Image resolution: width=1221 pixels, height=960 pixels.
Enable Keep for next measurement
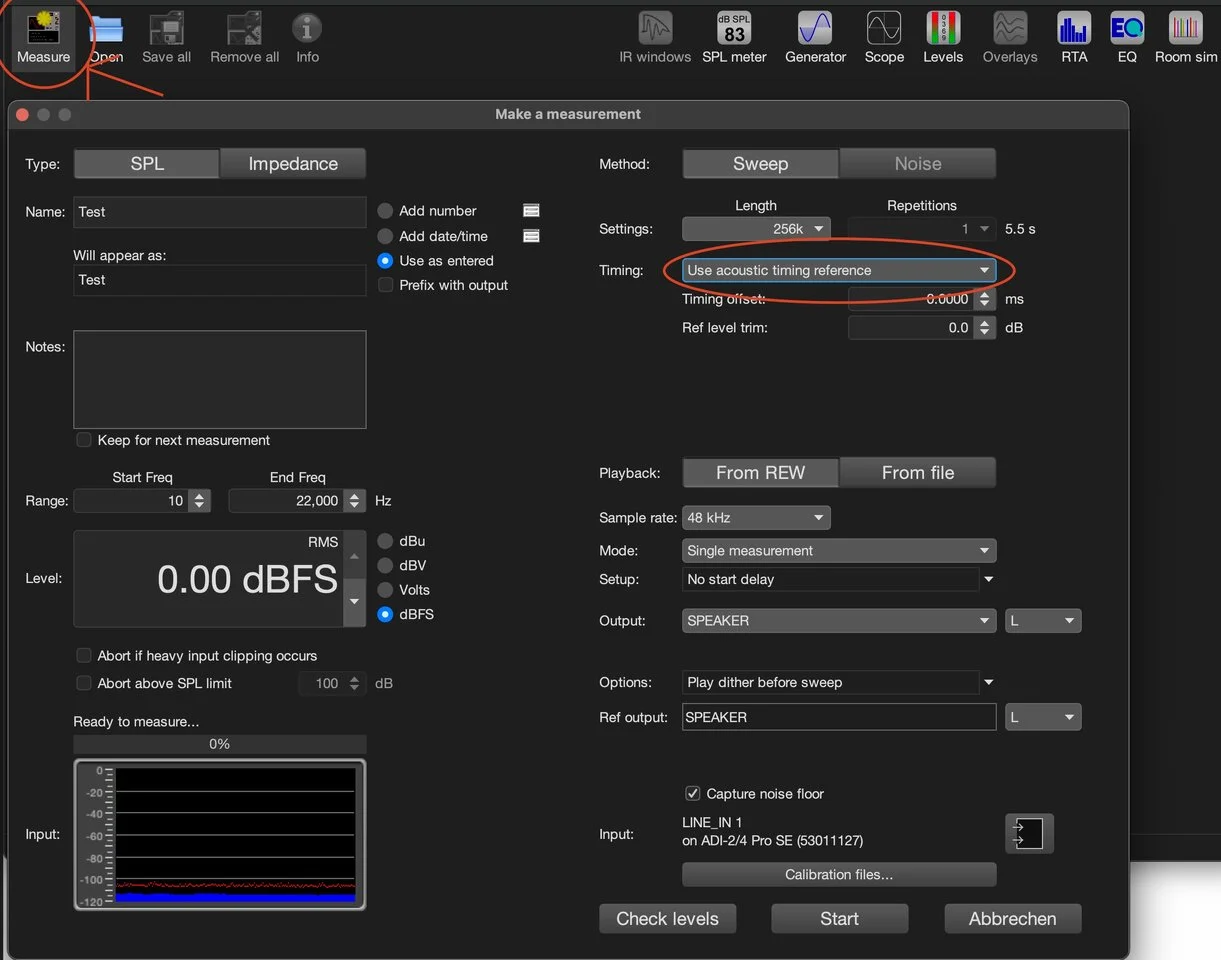point(84,440)
